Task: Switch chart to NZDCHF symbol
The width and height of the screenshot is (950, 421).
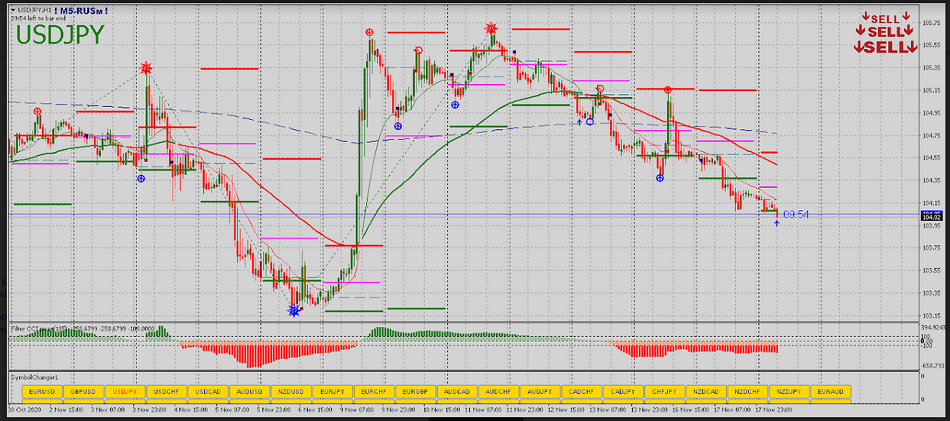Action: (x=747, y=392)
